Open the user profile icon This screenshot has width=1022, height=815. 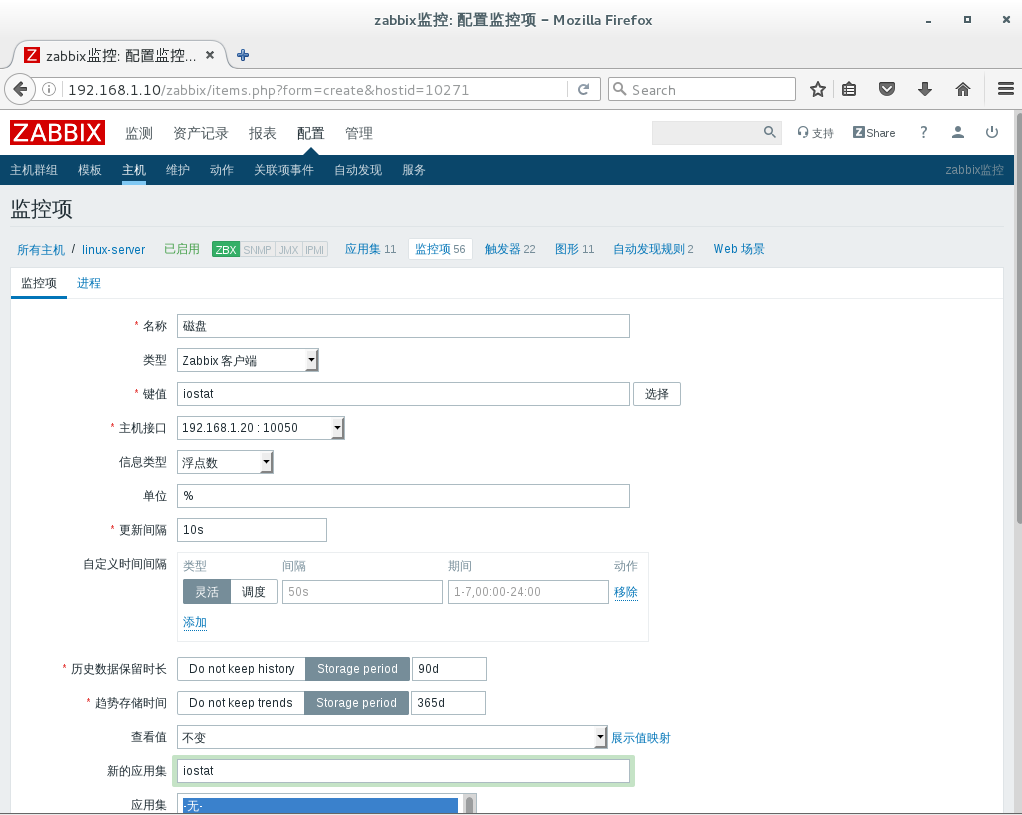click(x=957, y=132)
